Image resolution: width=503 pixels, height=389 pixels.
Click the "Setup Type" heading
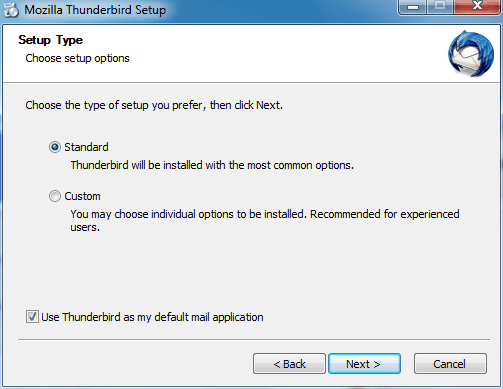(x=50, y=40)
